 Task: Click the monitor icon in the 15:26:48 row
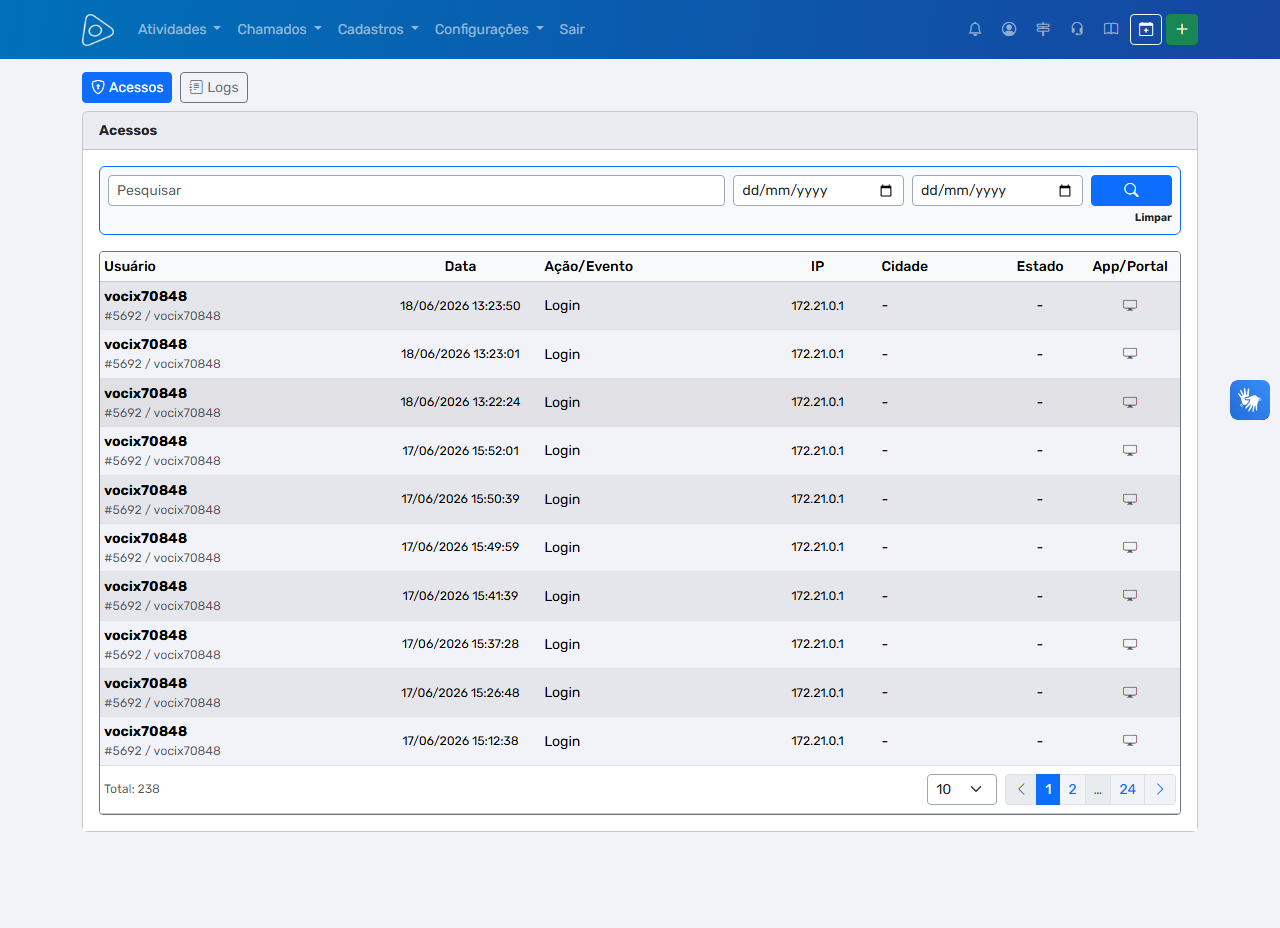[x=1130, y=692]
